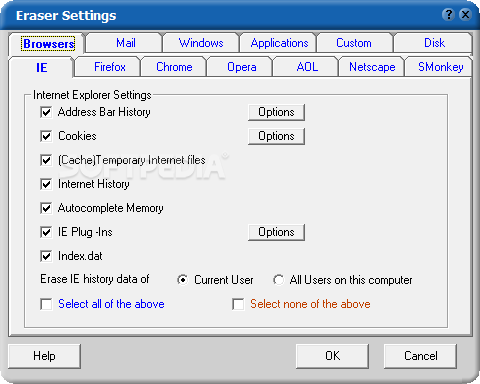
Task: Close the Eraser Settings dialog with X
Action: (465, 14)
